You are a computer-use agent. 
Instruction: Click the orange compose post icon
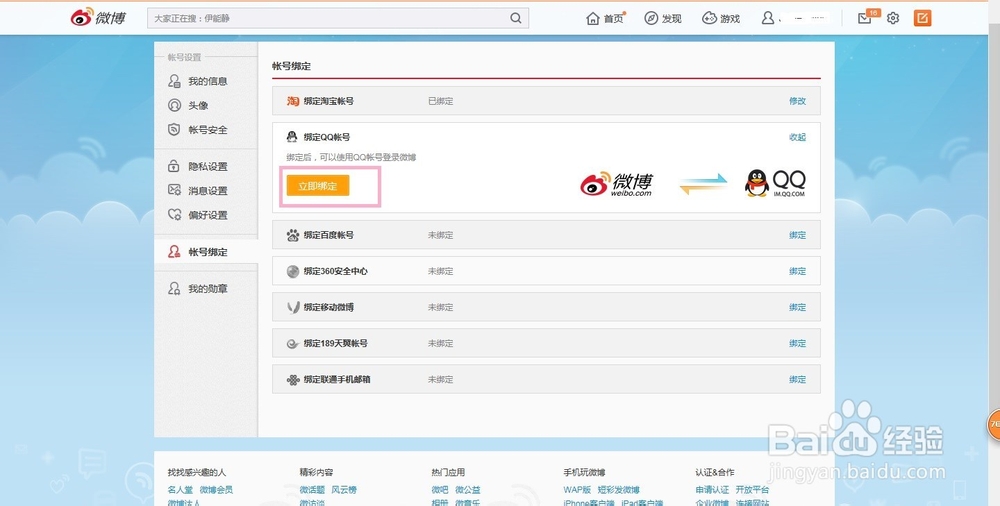[922, 18]
